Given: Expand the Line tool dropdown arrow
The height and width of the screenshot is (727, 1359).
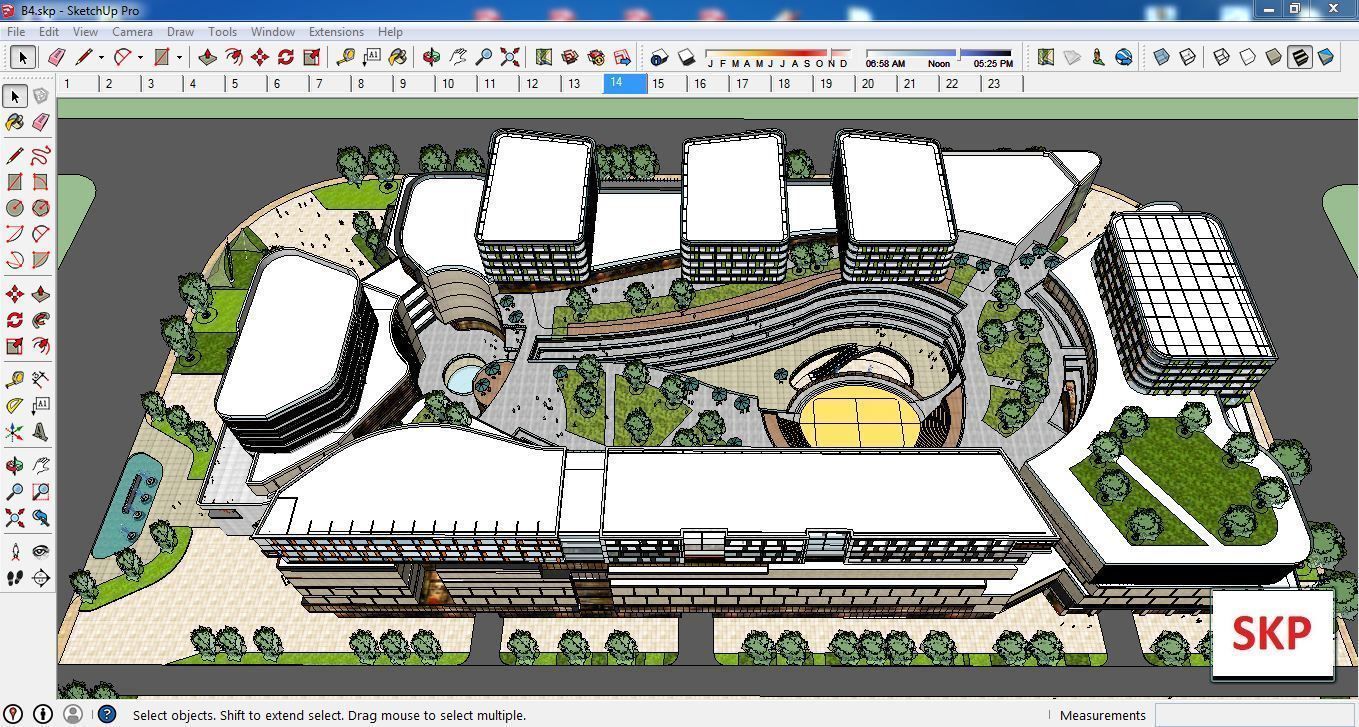Looking at the screenshot, I should pos(101,57).
